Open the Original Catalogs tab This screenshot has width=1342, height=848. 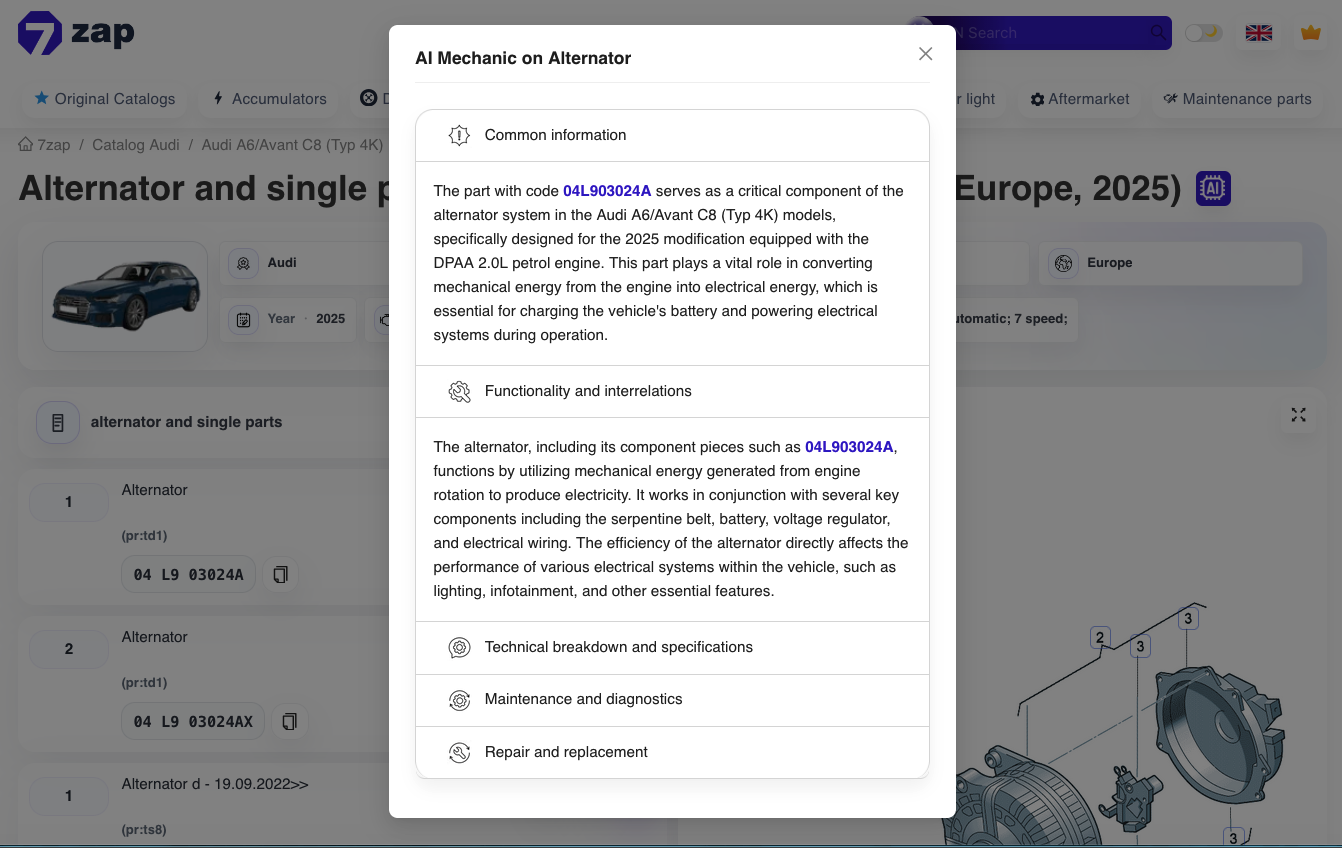tap(105, 99)
